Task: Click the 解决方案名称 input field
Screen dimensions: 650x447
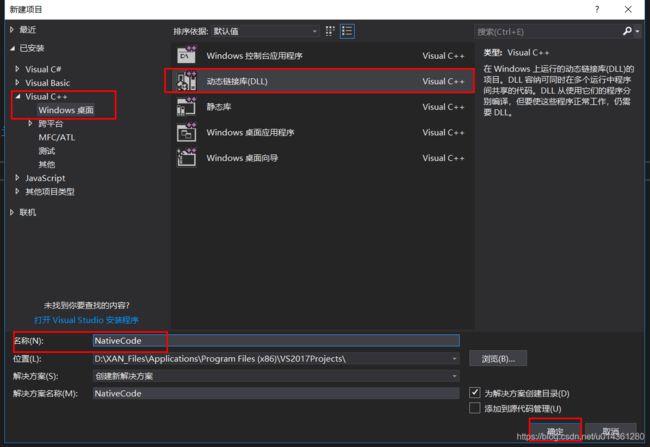Action: coord(276,394)
